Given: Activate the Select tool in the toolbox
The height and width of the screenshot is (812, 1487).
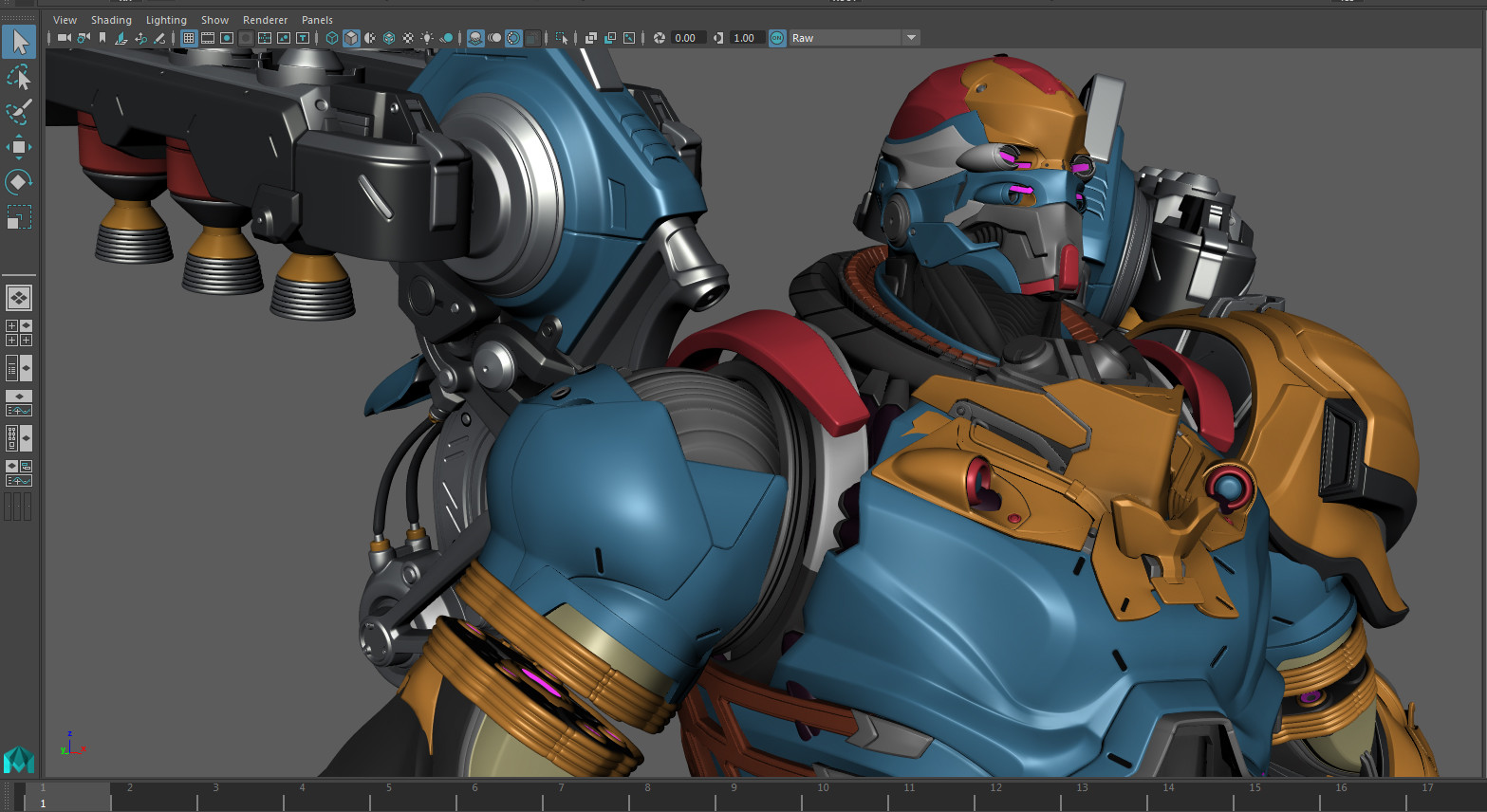Looking at the screenshot, I should coord(19,42).
